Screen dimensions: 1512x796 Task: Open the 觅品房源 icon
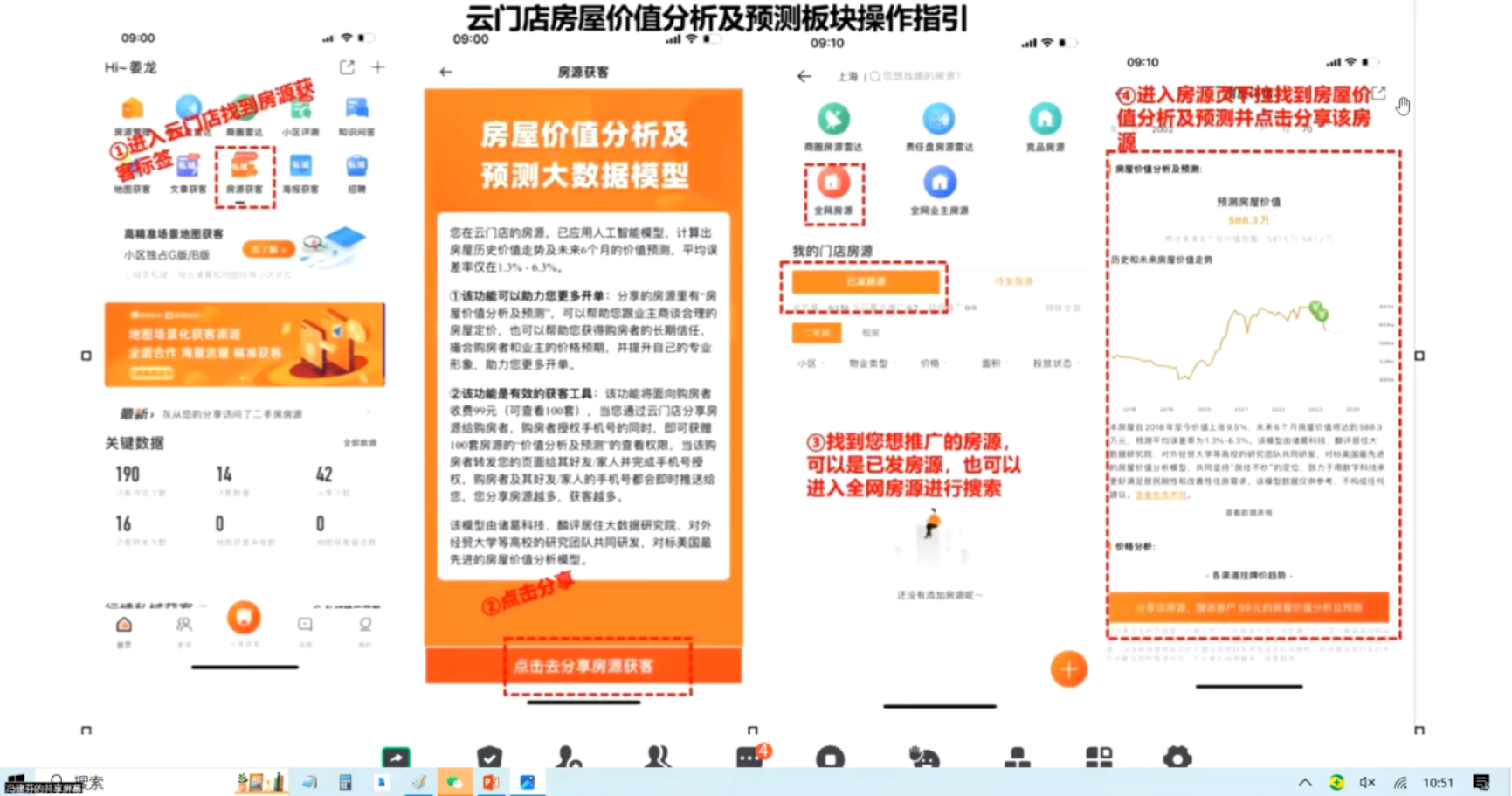[1045, 118]
